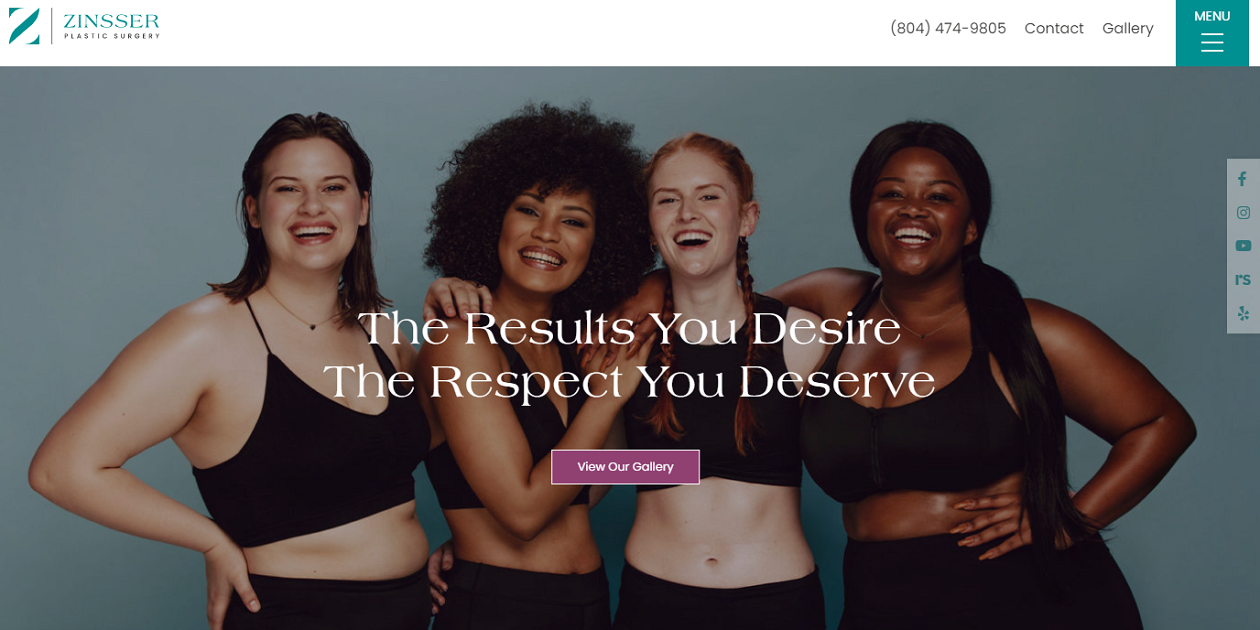Screen dimensions: 1260x630
Task: Click the green Z logo mark
Action: (x=24, y=26)
